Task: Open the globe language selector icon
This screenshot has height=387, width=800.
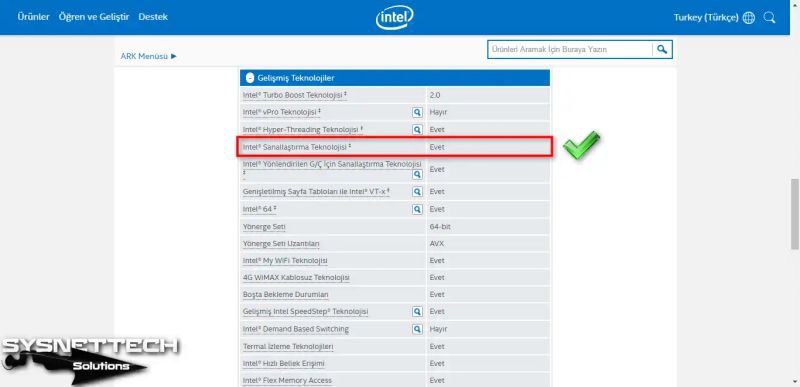Action: pyautogui.click(x=749, y=17)
